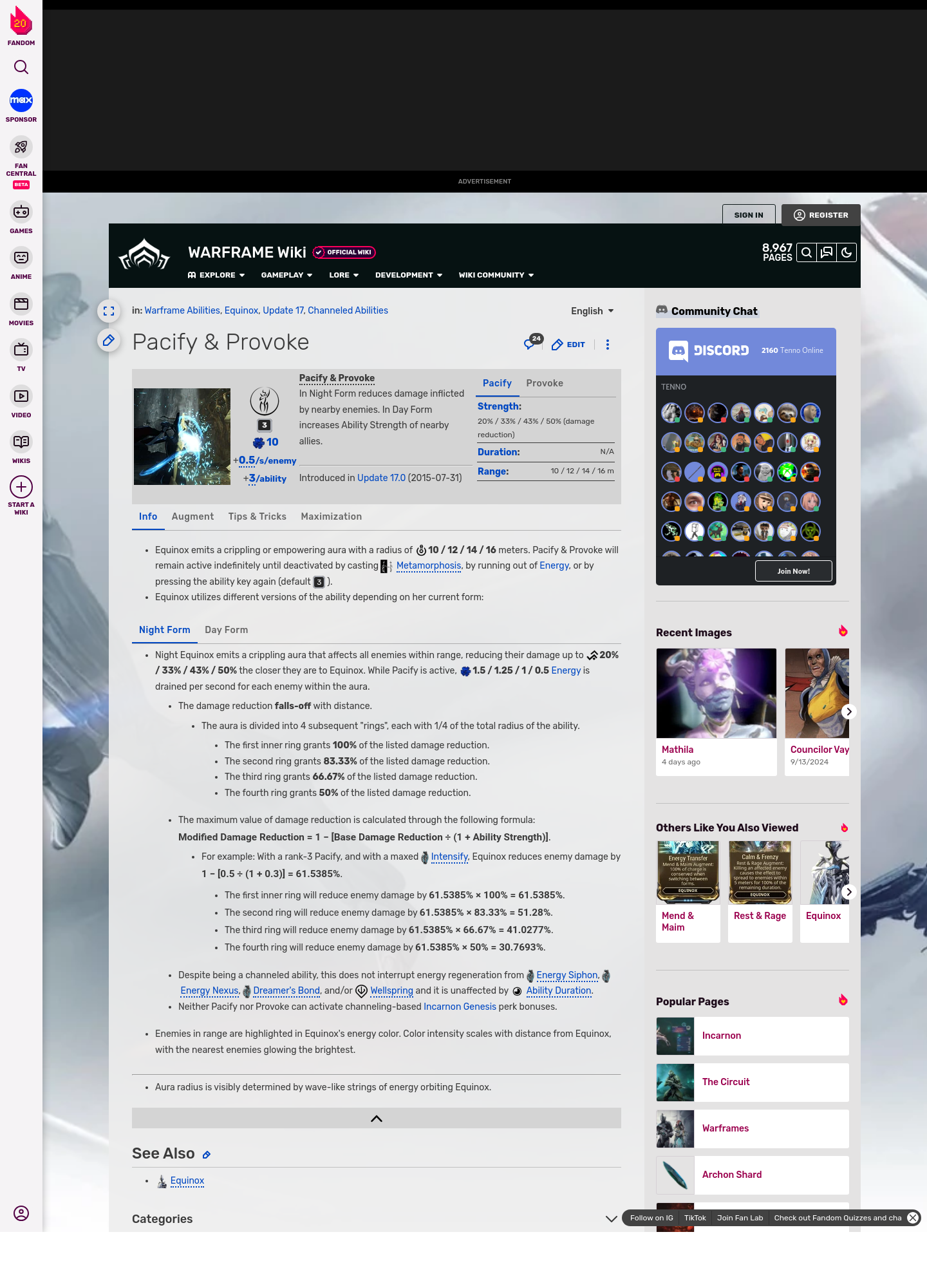The image size is (927, 1288).
Task: Open Warframe Abilities category link
Action: tap(182, 310)
